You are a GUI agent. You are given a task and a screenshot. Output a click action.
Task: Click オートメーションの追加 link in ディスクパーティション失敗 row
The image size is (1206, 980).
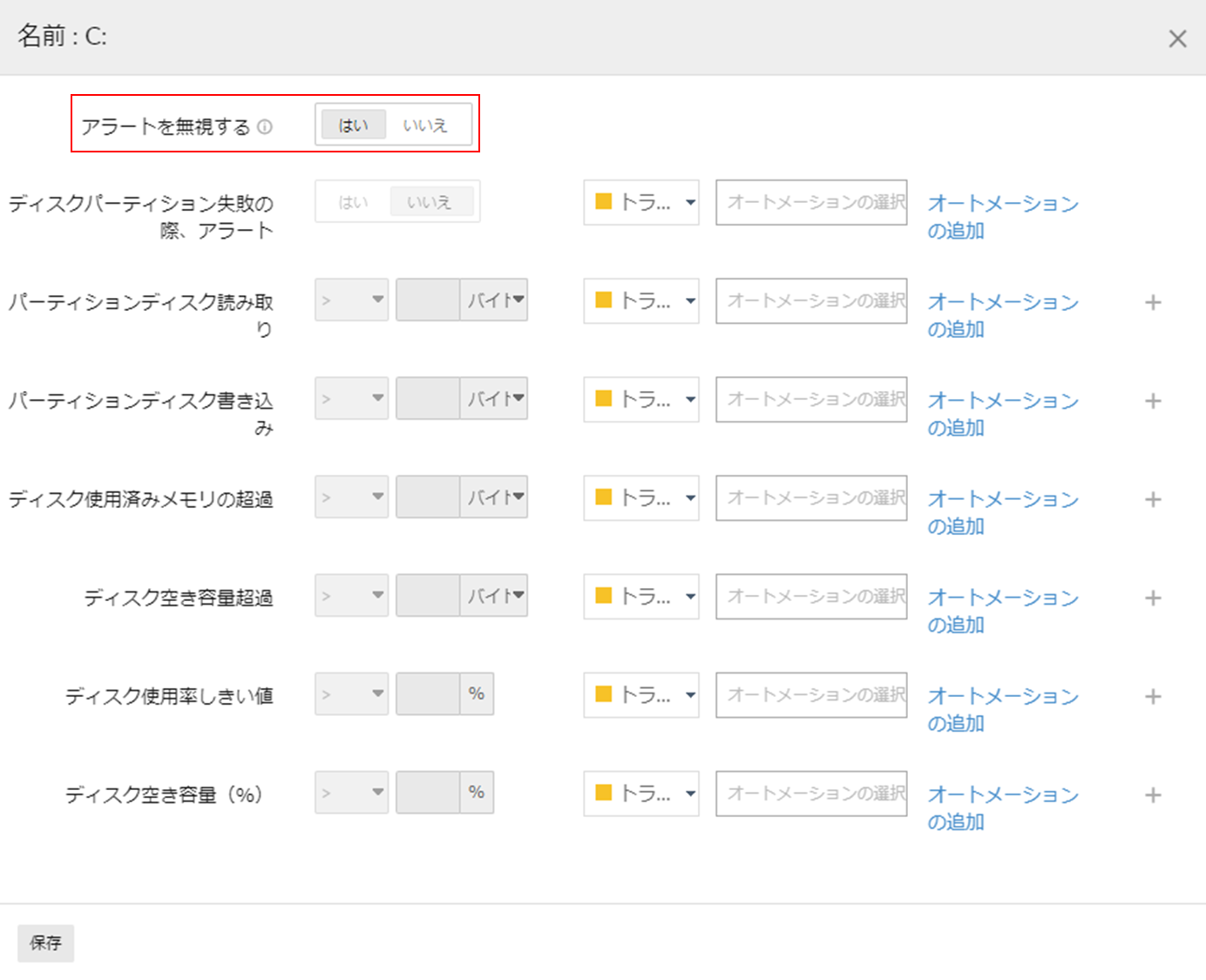click(1002, 216)
